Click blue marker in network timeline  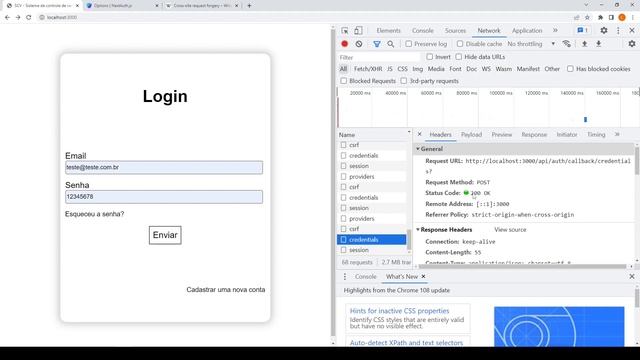(x=585, y=120)
